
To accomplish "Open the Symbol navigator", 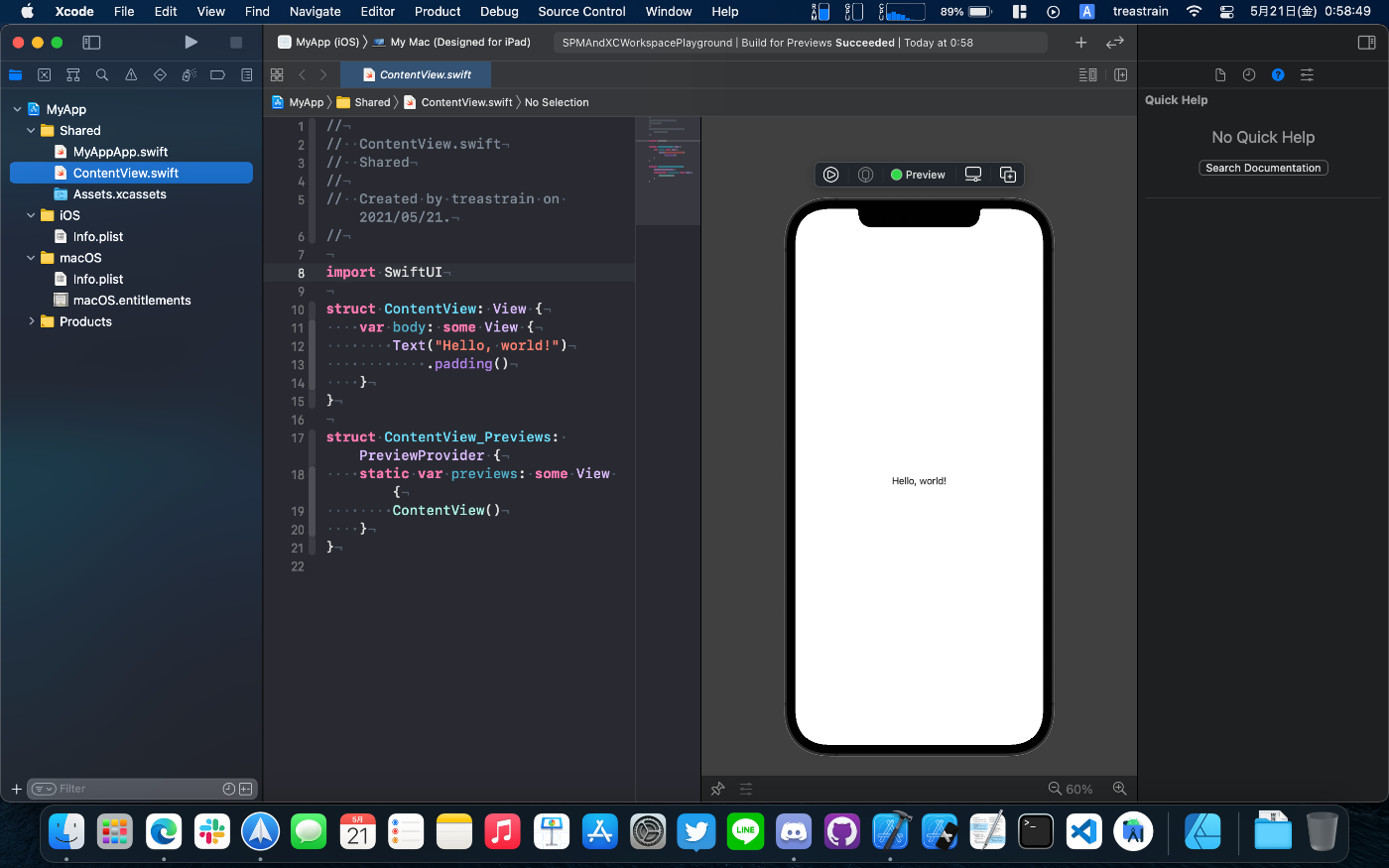I will pyautogui.click(x=72, y=74).
